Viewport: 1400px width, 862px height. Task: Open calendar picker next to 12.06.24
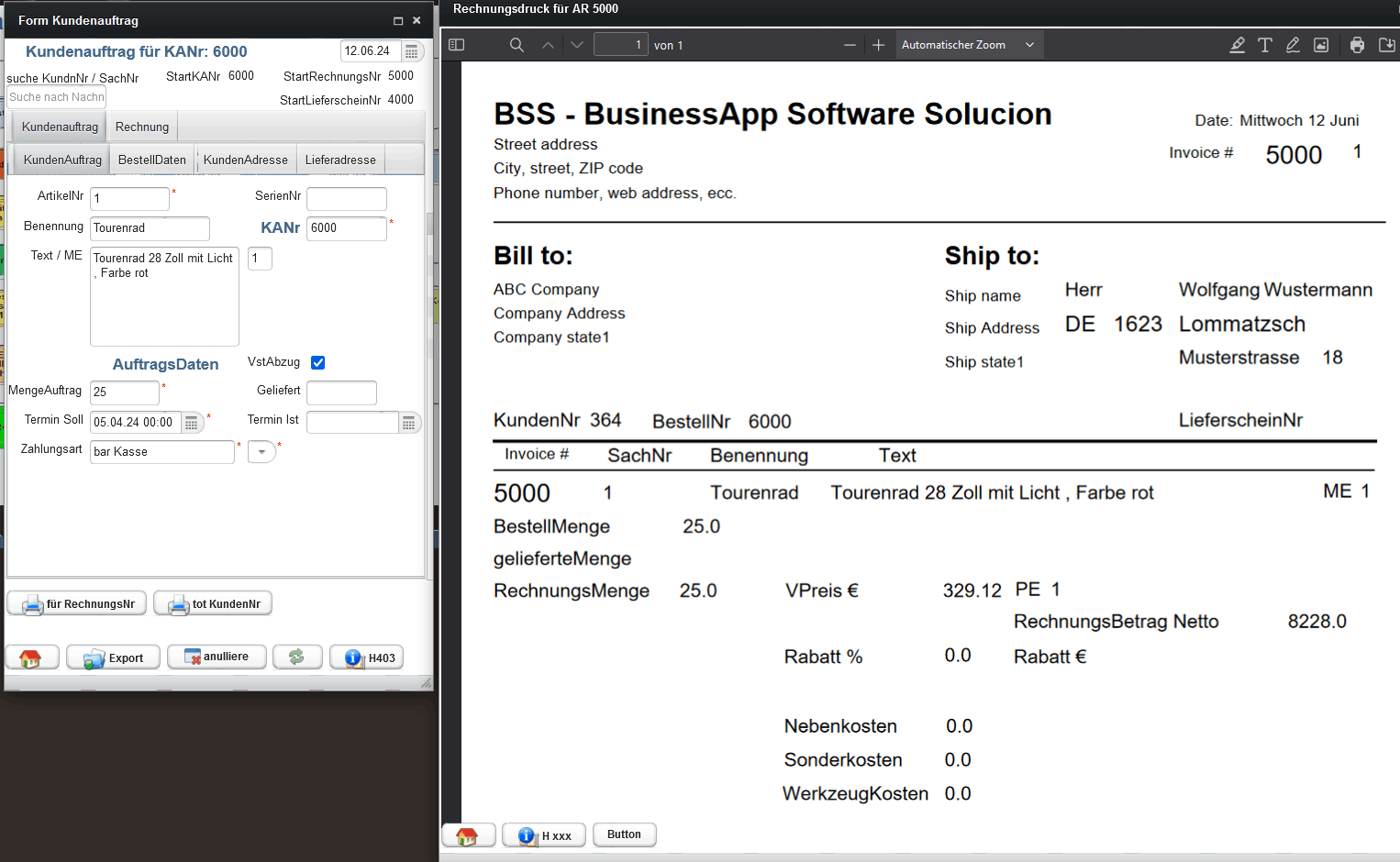412,51
